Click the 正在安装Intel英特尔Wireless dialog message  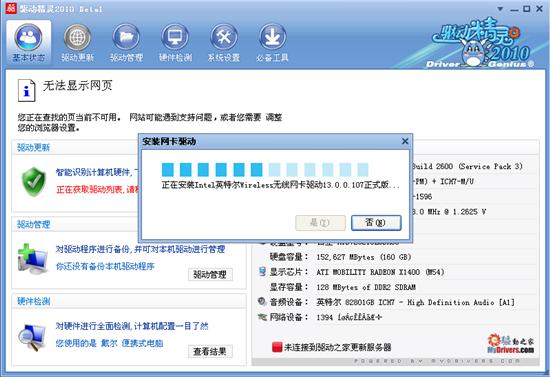click(281, 185)
